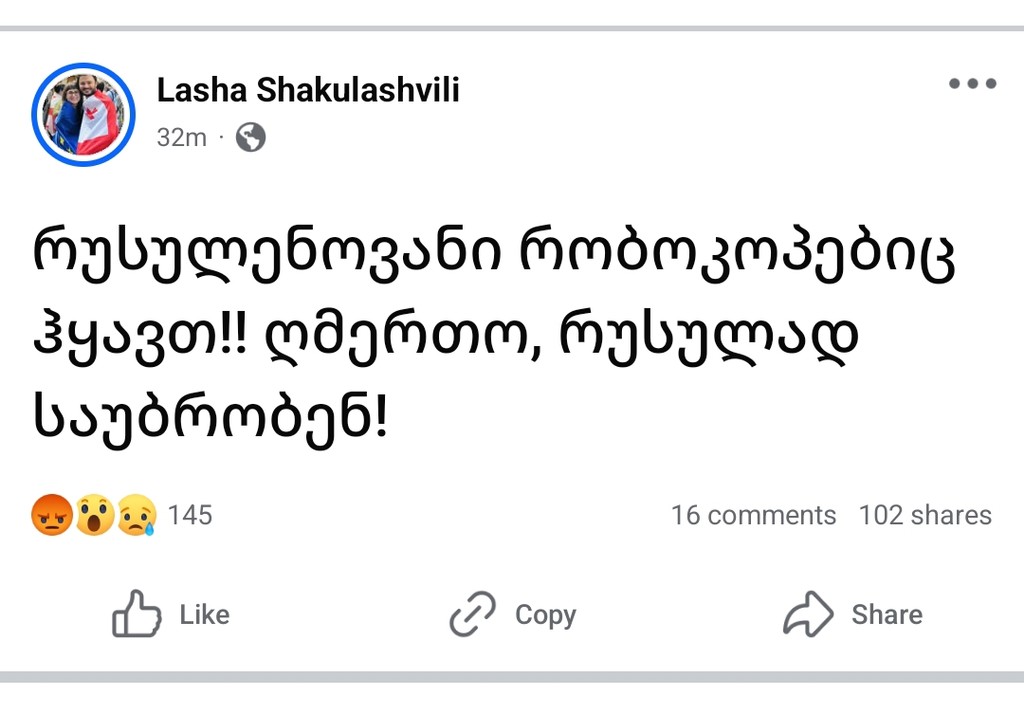The width and height of the screenshot is (1024, 703).
Task: Click the globe public privacy icon
Action: click(249, 137)
